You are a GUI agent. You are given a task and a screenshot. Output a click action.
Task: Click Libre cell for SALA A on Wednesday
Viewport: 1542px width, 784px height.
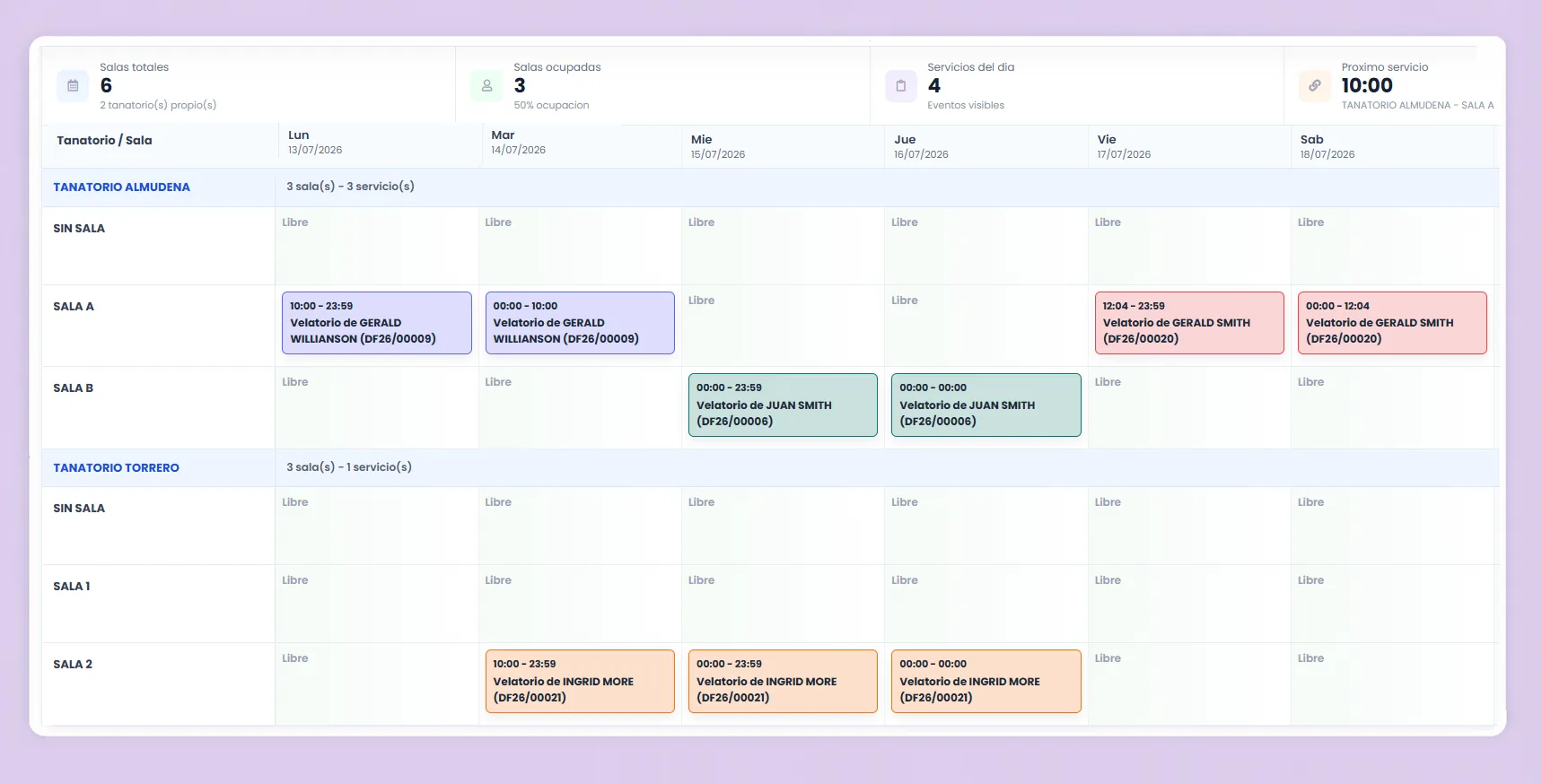point(783,326)
